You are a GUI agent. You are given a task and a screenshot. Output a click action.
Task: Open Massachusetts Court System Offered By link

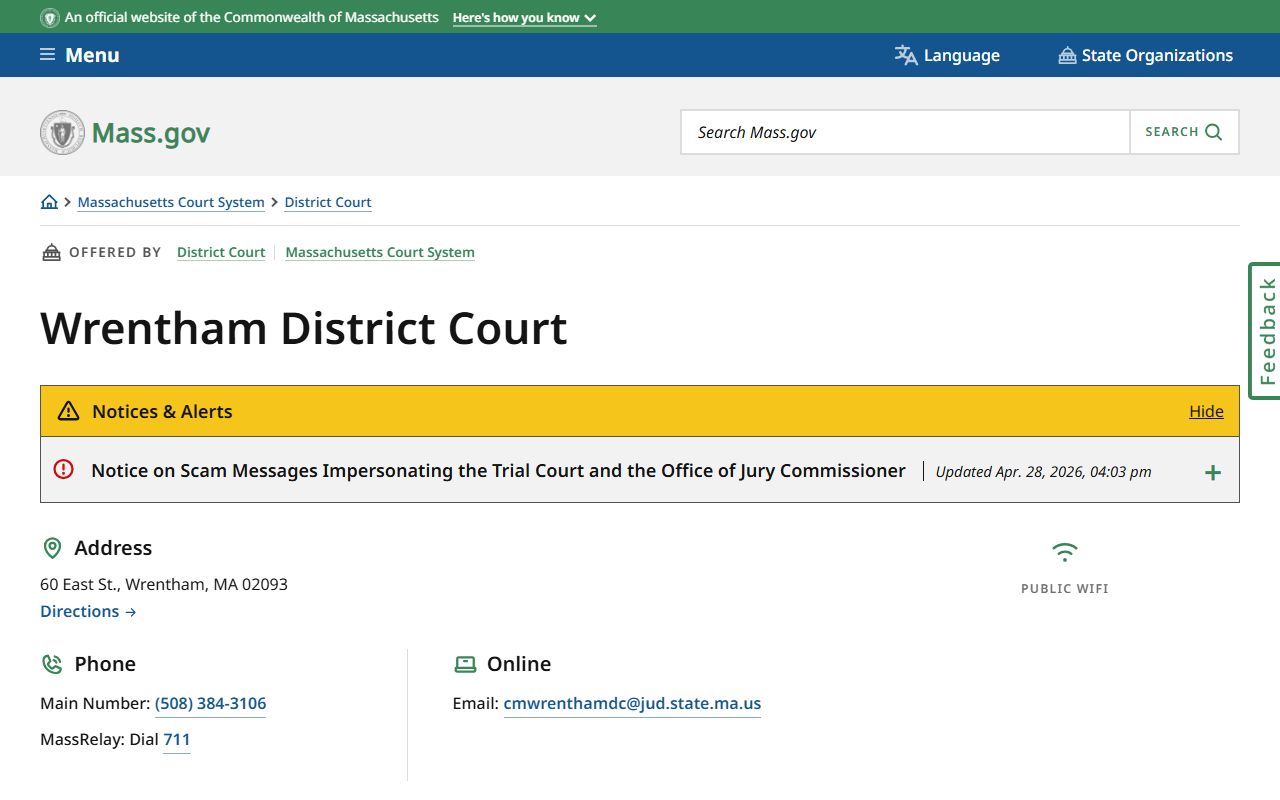380,252
